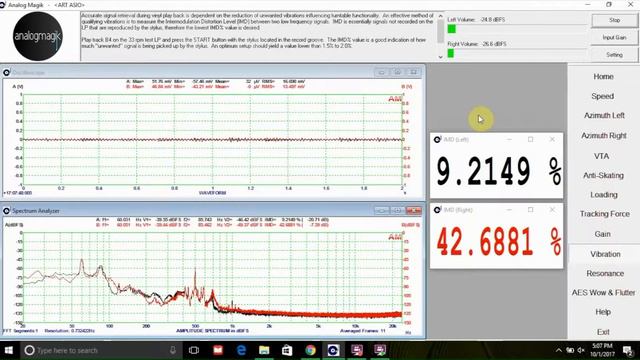Show hidden system tray icons
The image size is (640, 360).
click(x=558, y=350)
